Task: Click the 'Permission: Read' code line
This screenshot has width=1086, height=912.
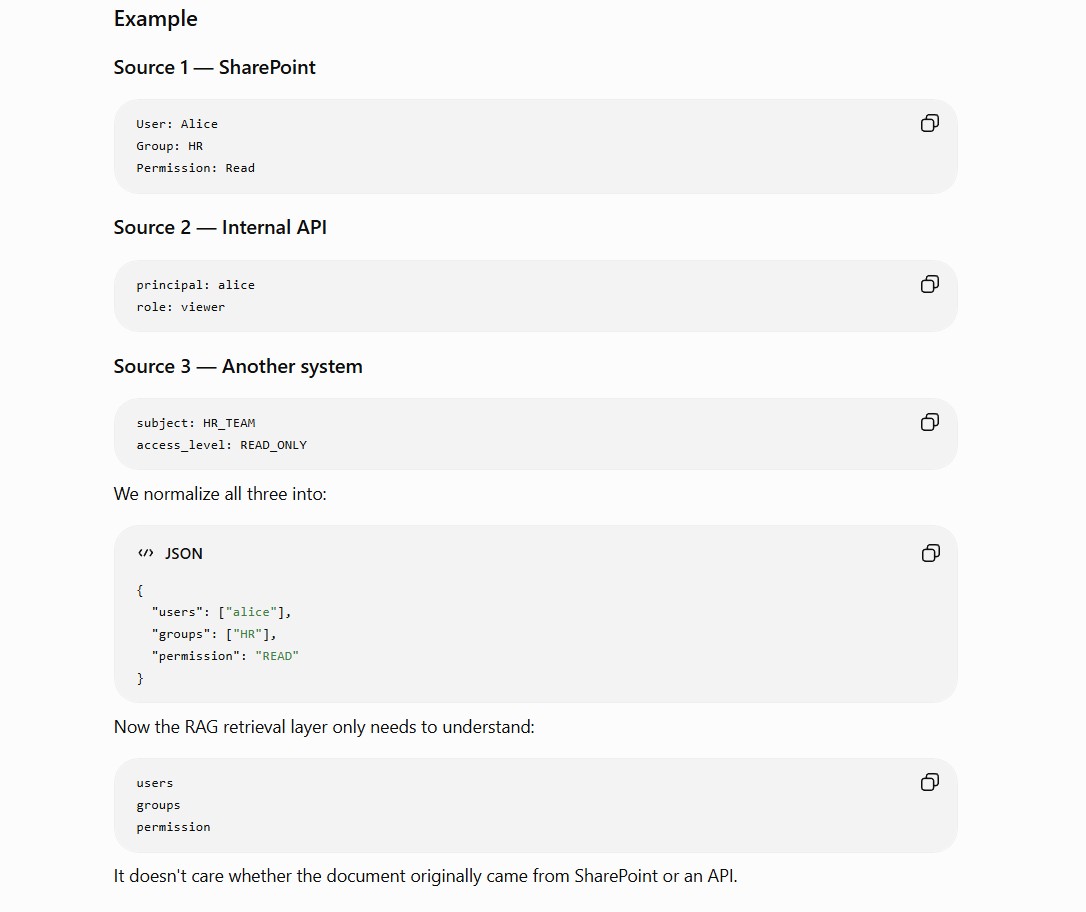Action: (x=195, y=168)
